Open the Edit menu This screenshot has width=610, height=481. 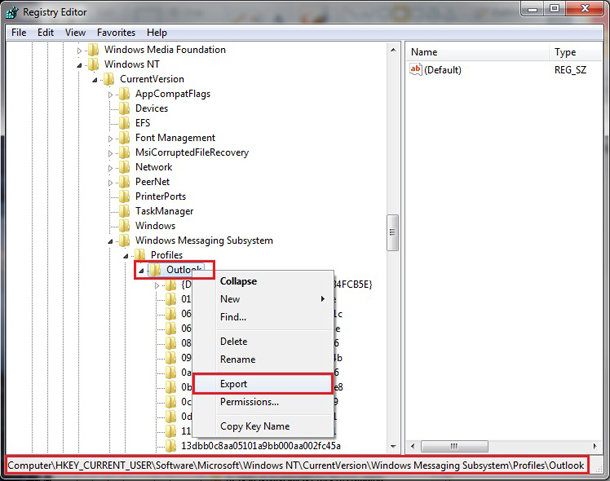click(46, 32)
